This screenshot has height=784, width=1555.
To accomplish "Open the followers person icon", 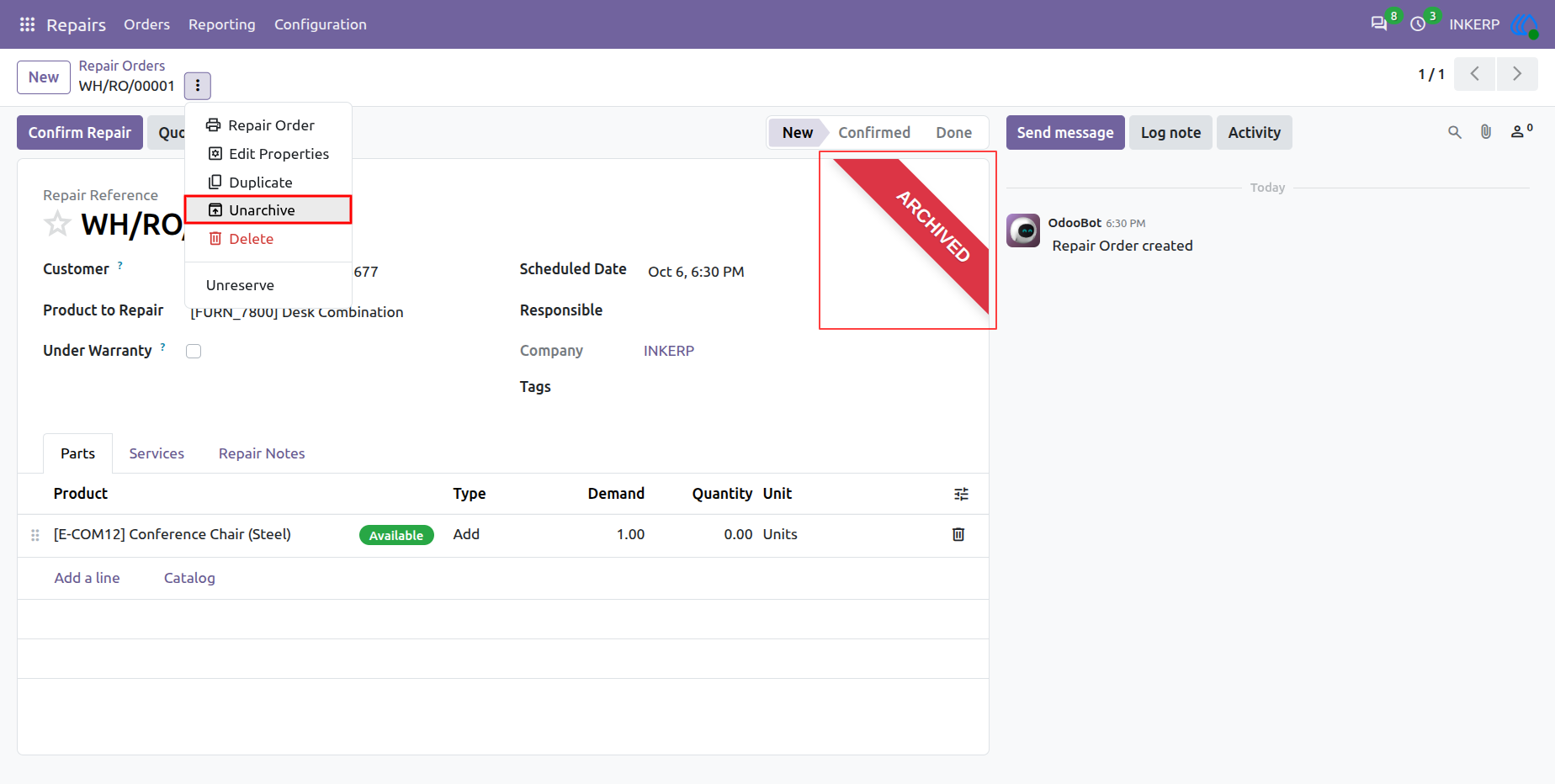I will point(1521,131).
